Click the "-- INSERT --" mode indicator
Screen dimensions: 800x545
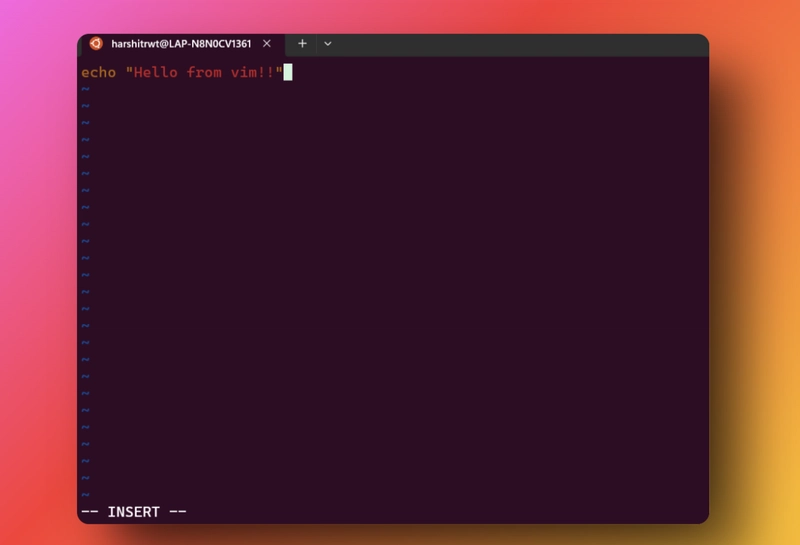point(133,512)
